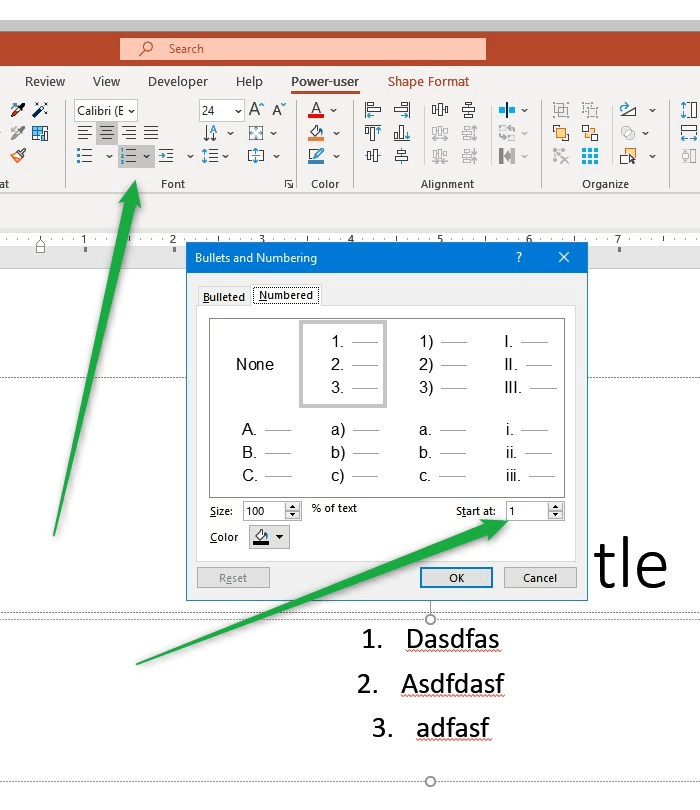
Task: Click the rotate shape icon
Action: (628, 110)
